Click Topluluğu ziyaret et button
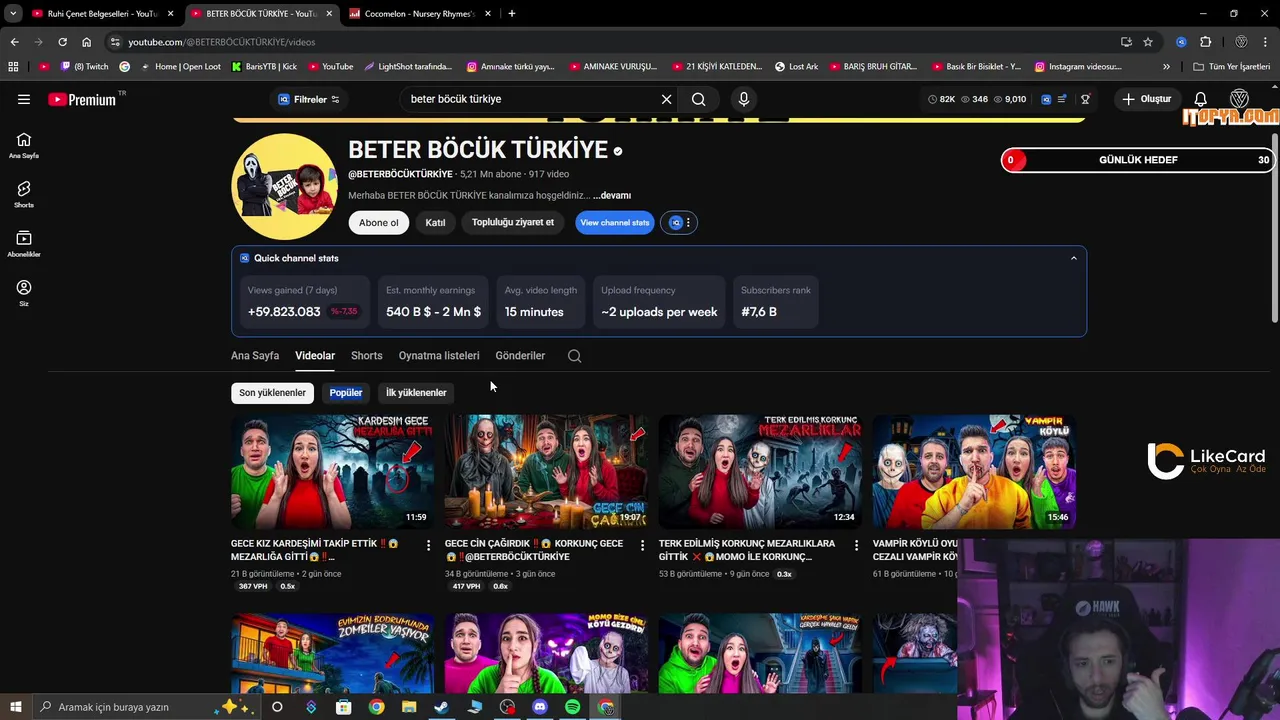This screenshot has height=720, width=1280. [x=513, y=223]
